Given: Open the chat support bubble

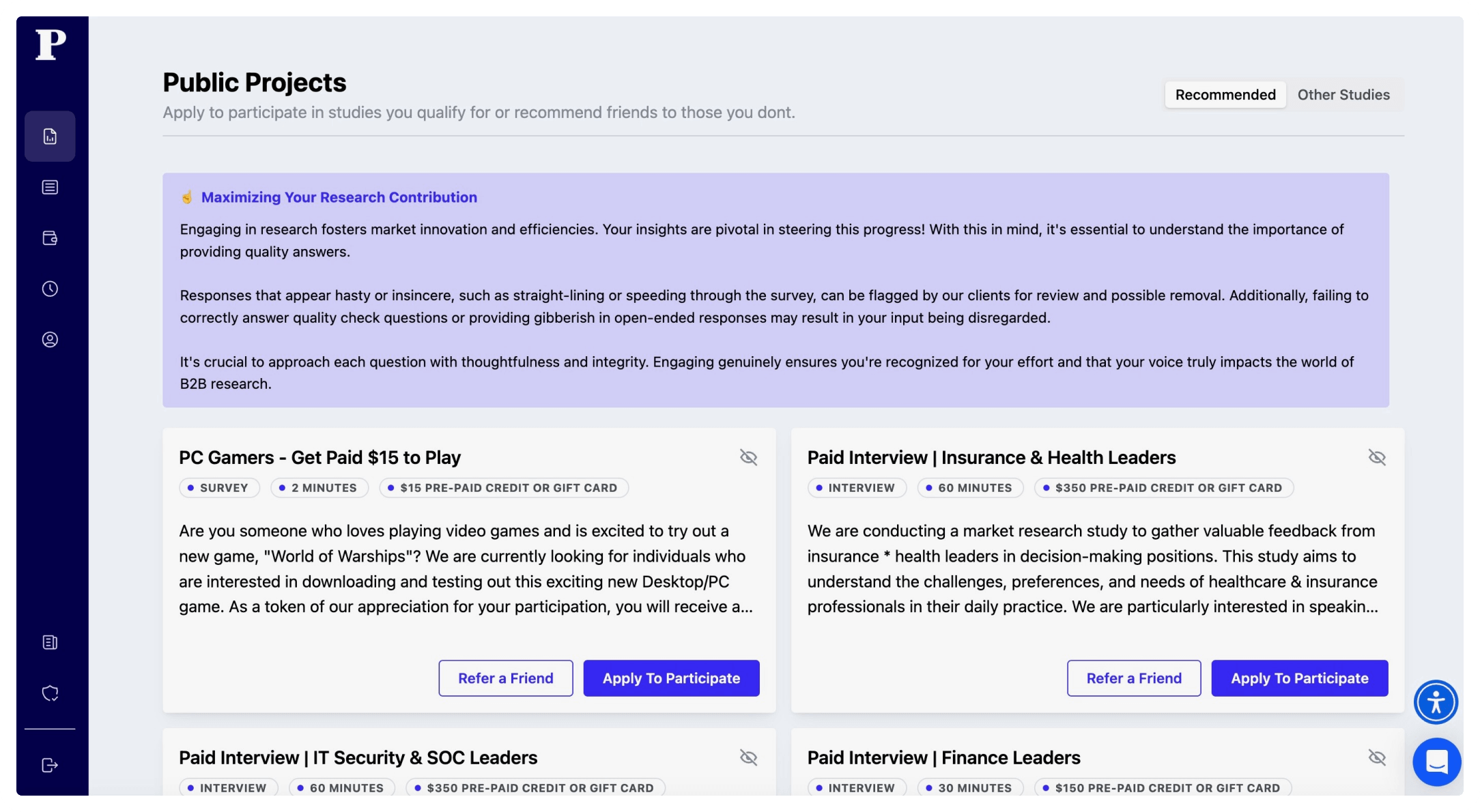Looking at the screenshot, I should [1437, 762].
